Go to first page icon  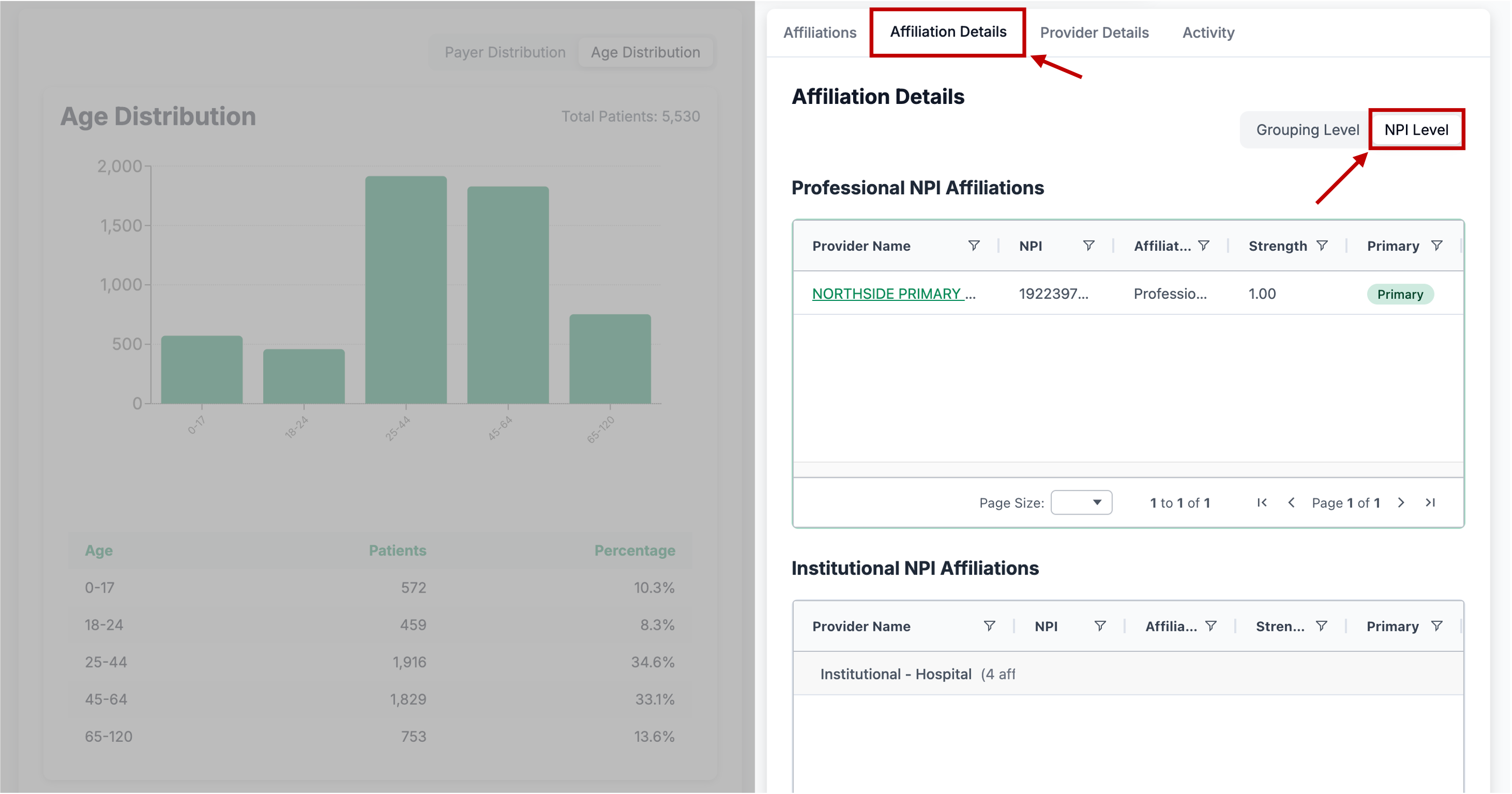(x=1261, y=502)
